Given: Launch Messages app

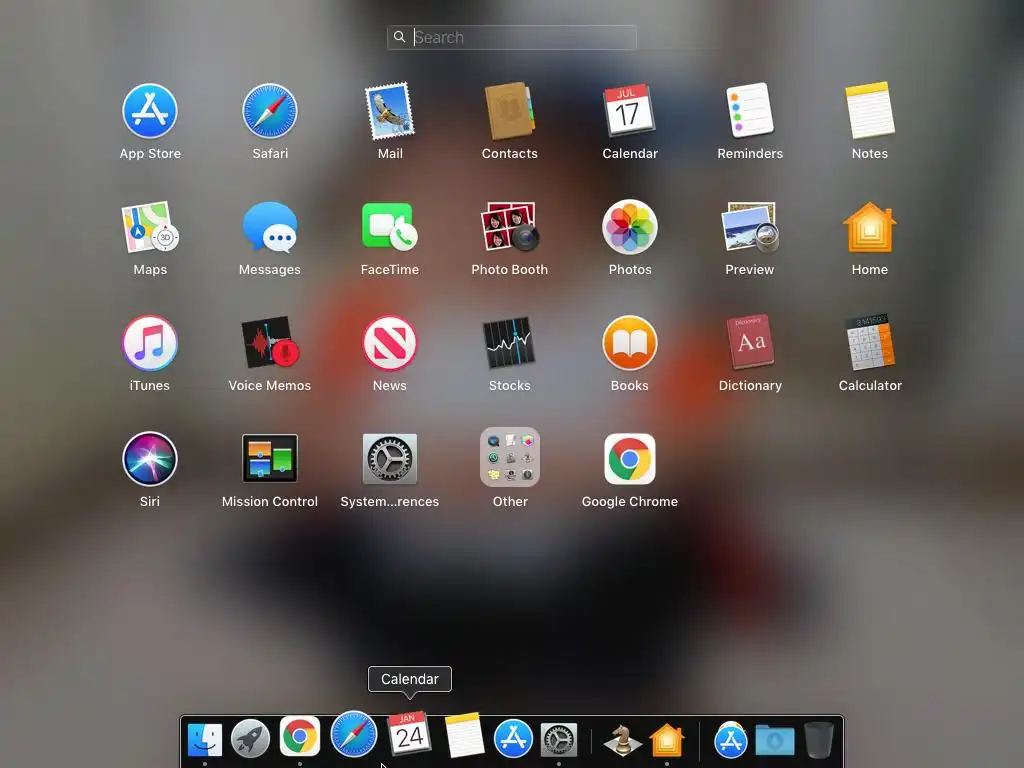Looking at the screenshot, I should [270, 227].
